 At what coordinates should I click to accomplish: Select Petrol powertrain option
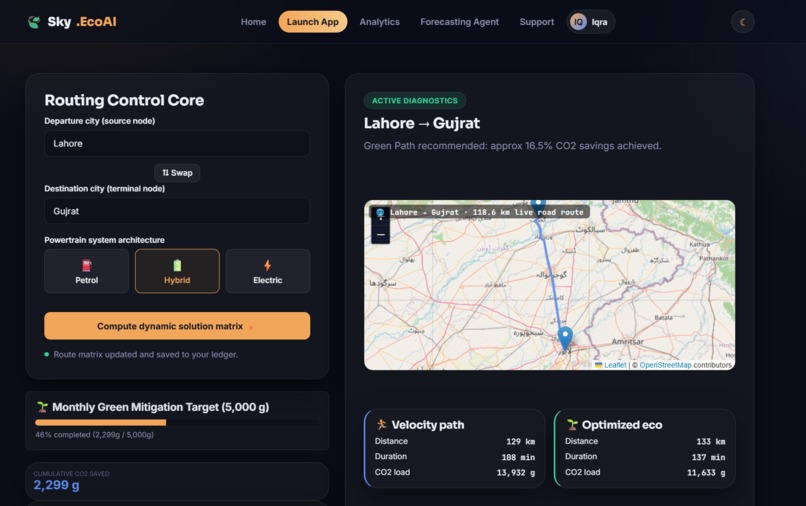86,271
